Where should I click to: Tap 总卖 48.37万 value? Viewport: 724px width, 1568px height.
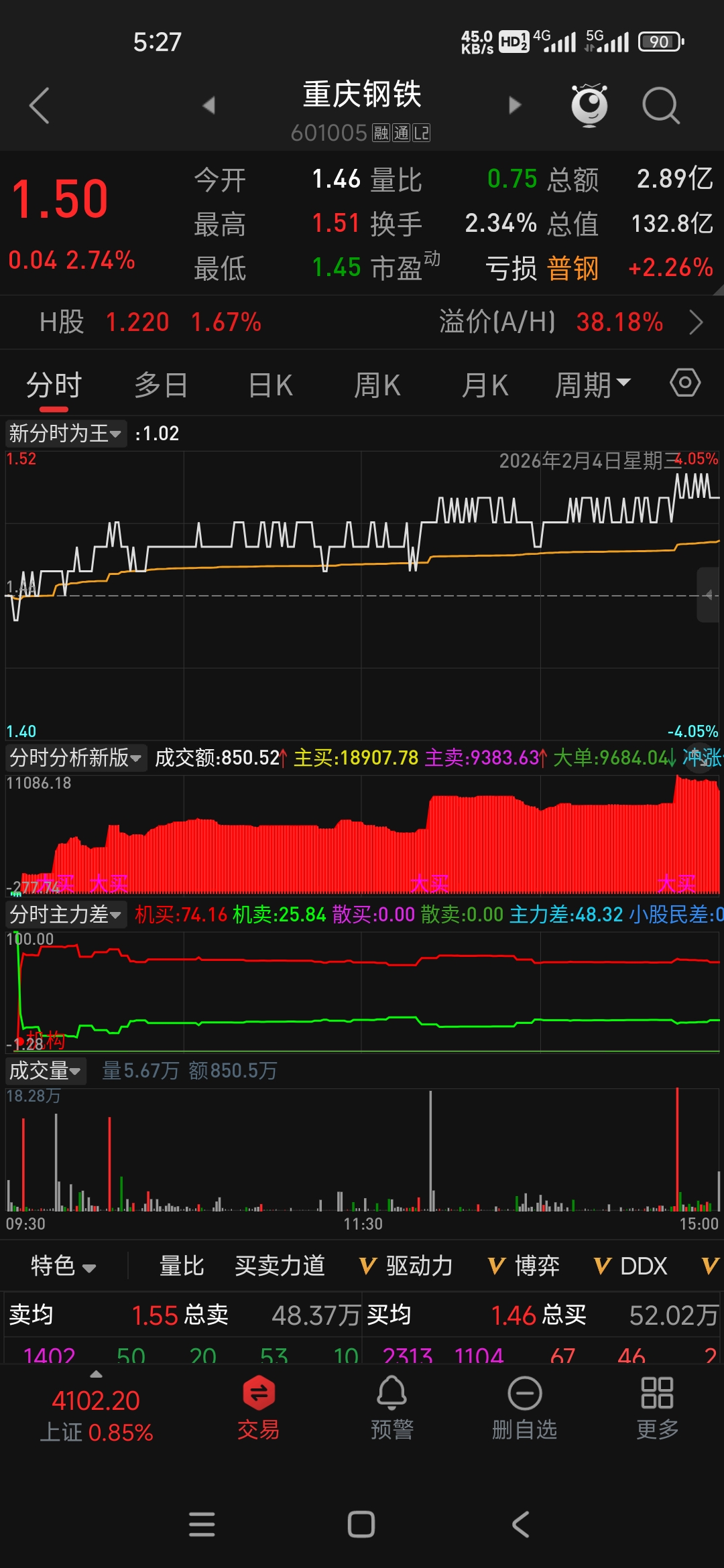pyautogui.click(x=316, y=1315)
